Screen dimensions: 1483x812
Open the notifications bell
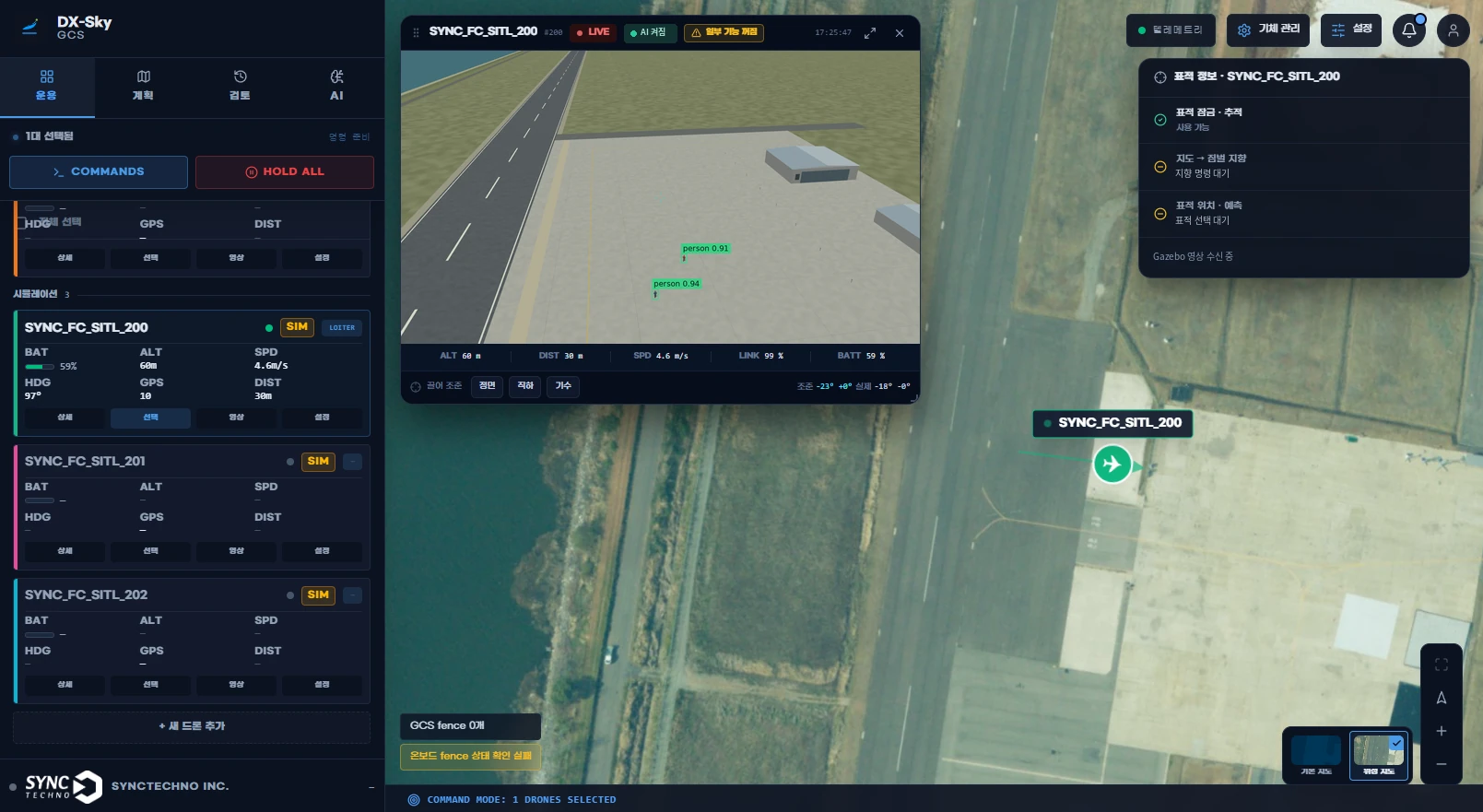1408,30
